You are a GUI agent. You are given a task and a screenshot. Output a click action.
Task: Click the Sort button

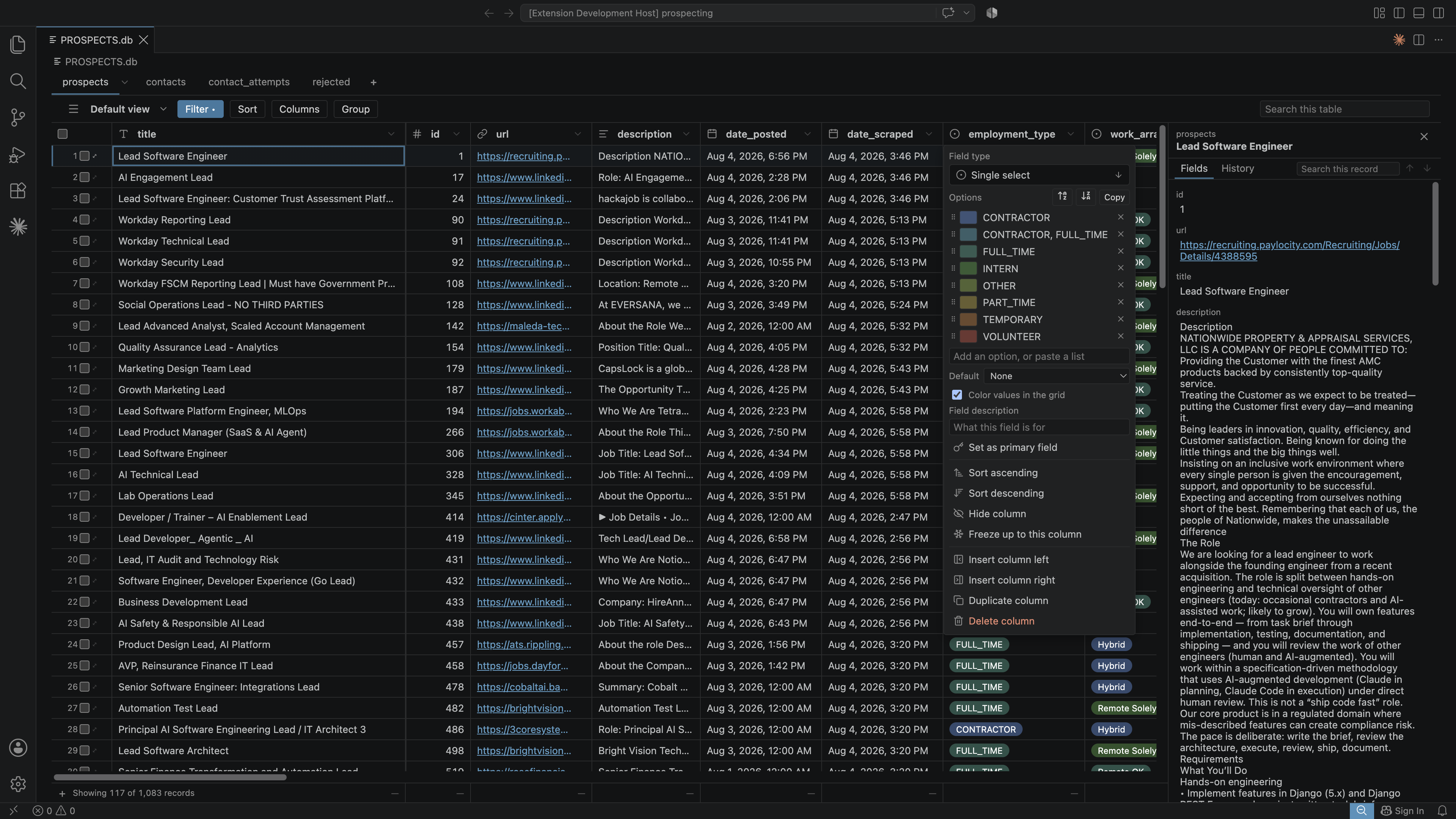tap(247, 109)
